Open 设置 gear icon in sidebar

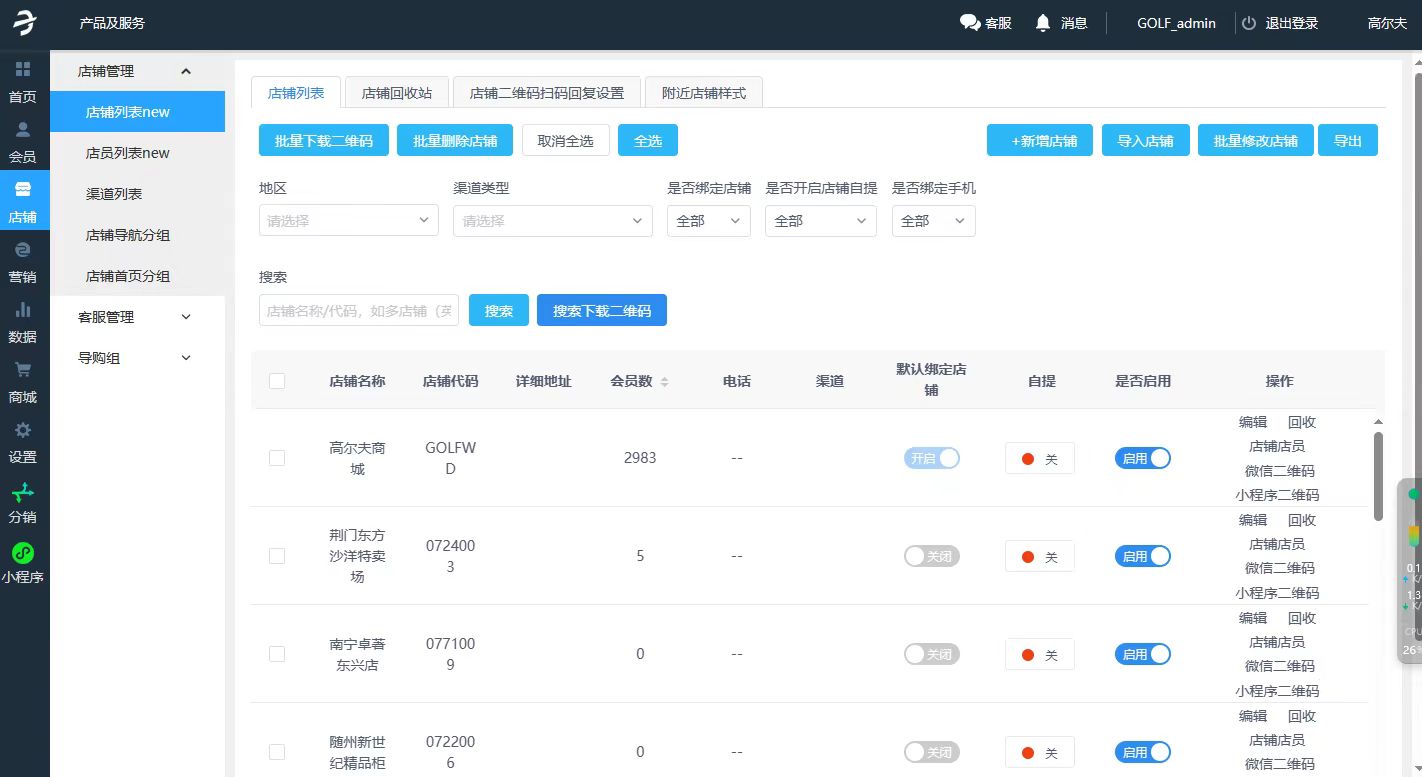pos(23,430)
